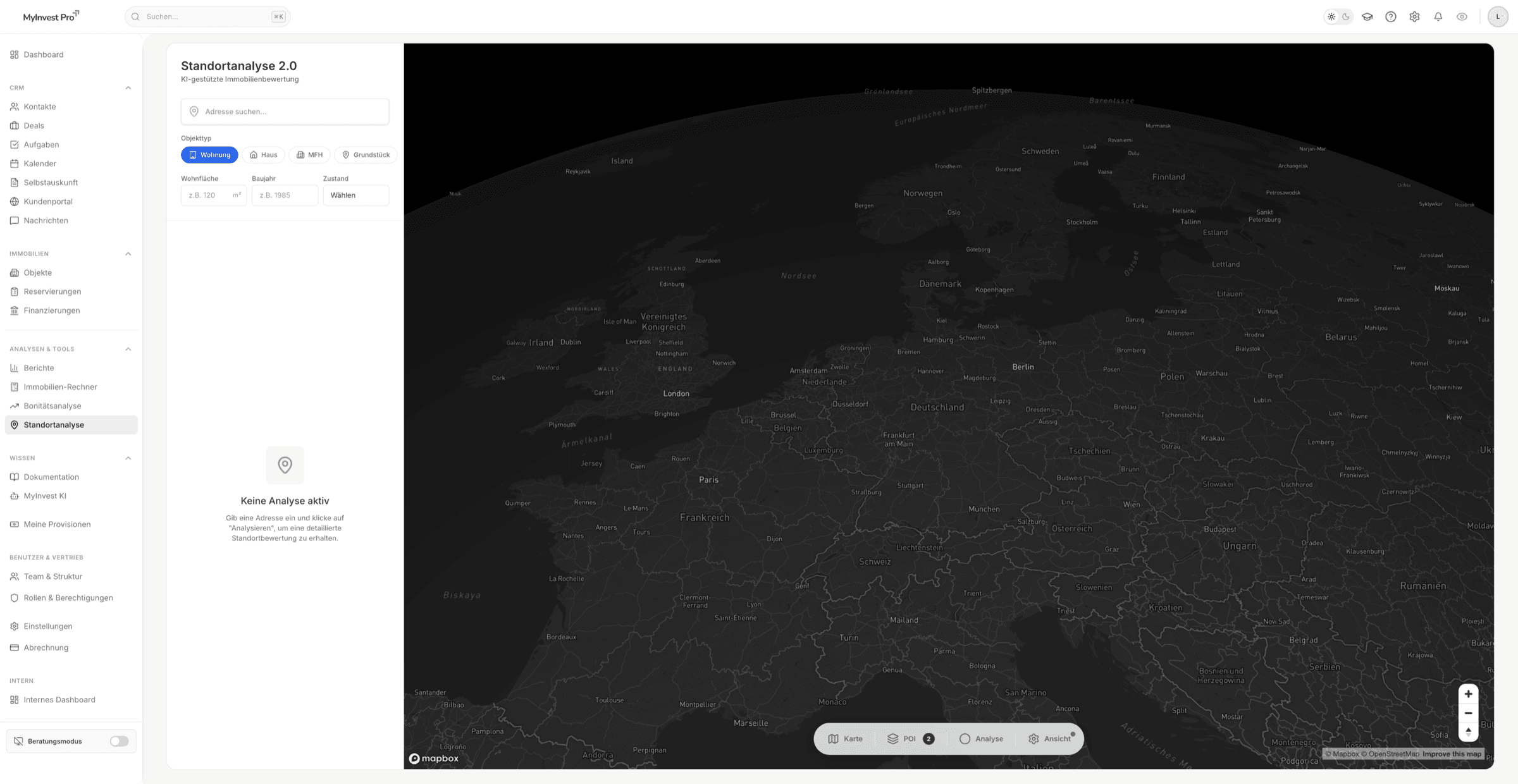Click the Adresse suchen input field
1518x784 pixels.
[x=285, y=111]
